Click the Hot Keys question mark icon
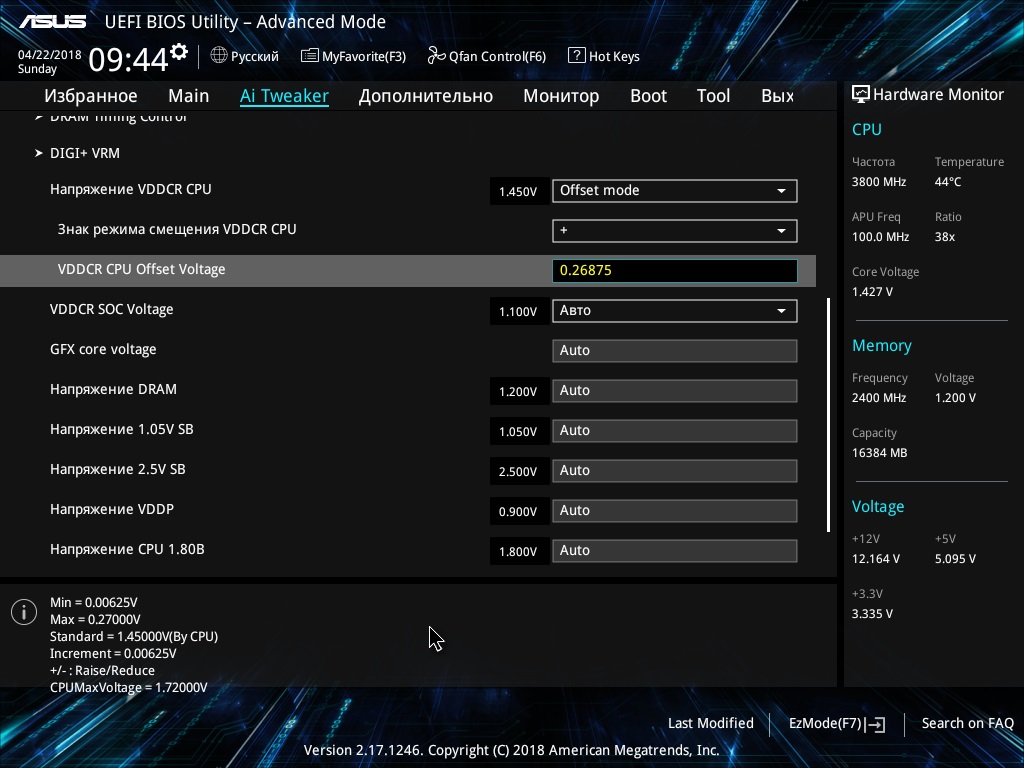This screenshot has width=1024, height=768. click(576, 56)
